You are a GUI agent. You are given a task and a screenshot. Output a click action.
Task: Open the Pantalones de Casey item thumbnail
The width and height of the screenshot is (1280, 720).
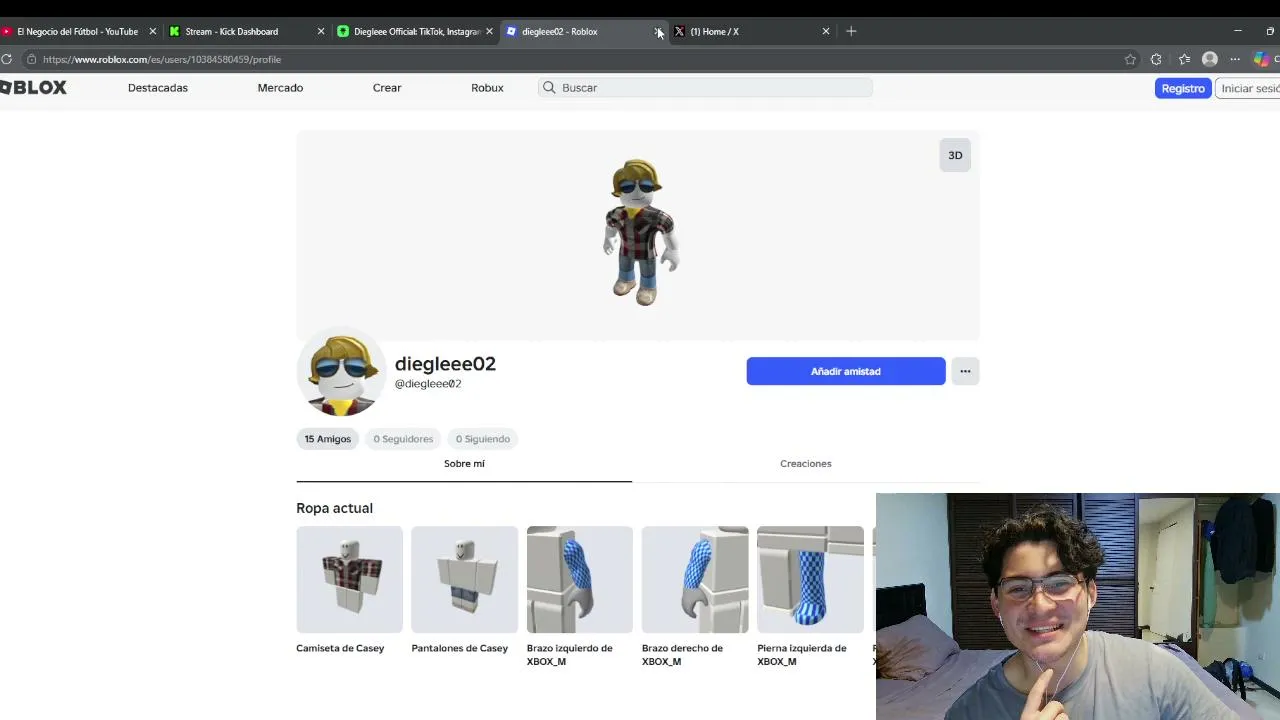pos(465,580)
